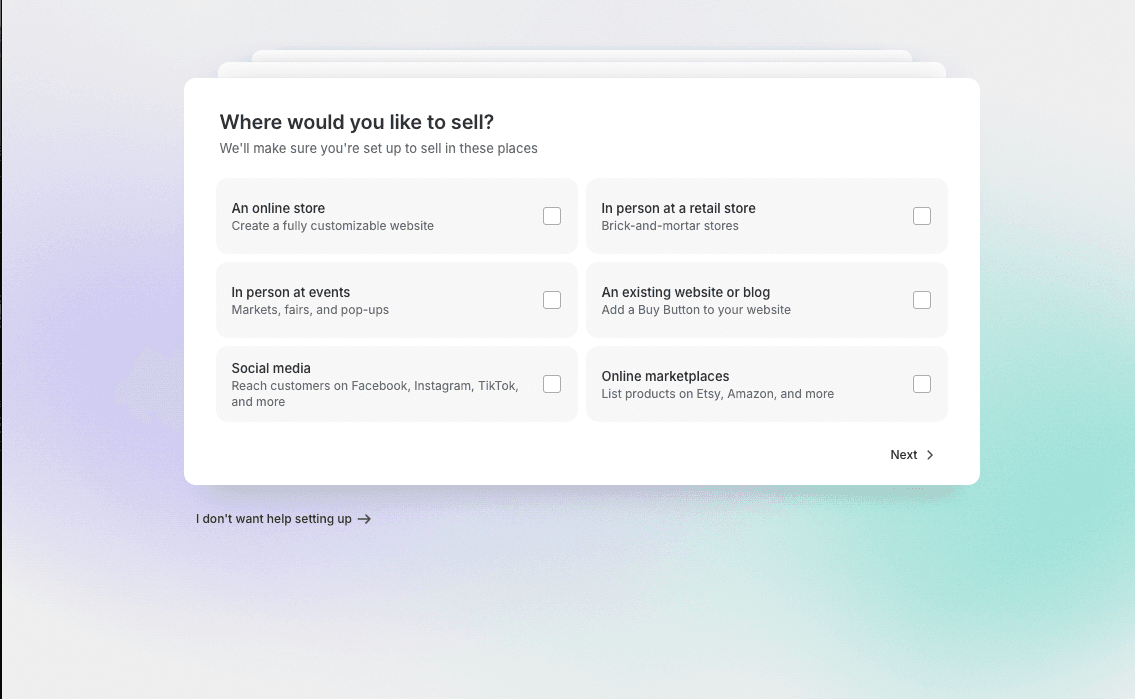This screenshot has width=1135, height=699.
Task: Click arrow icon after don't want help link
Action: click(x=364, y=519)
